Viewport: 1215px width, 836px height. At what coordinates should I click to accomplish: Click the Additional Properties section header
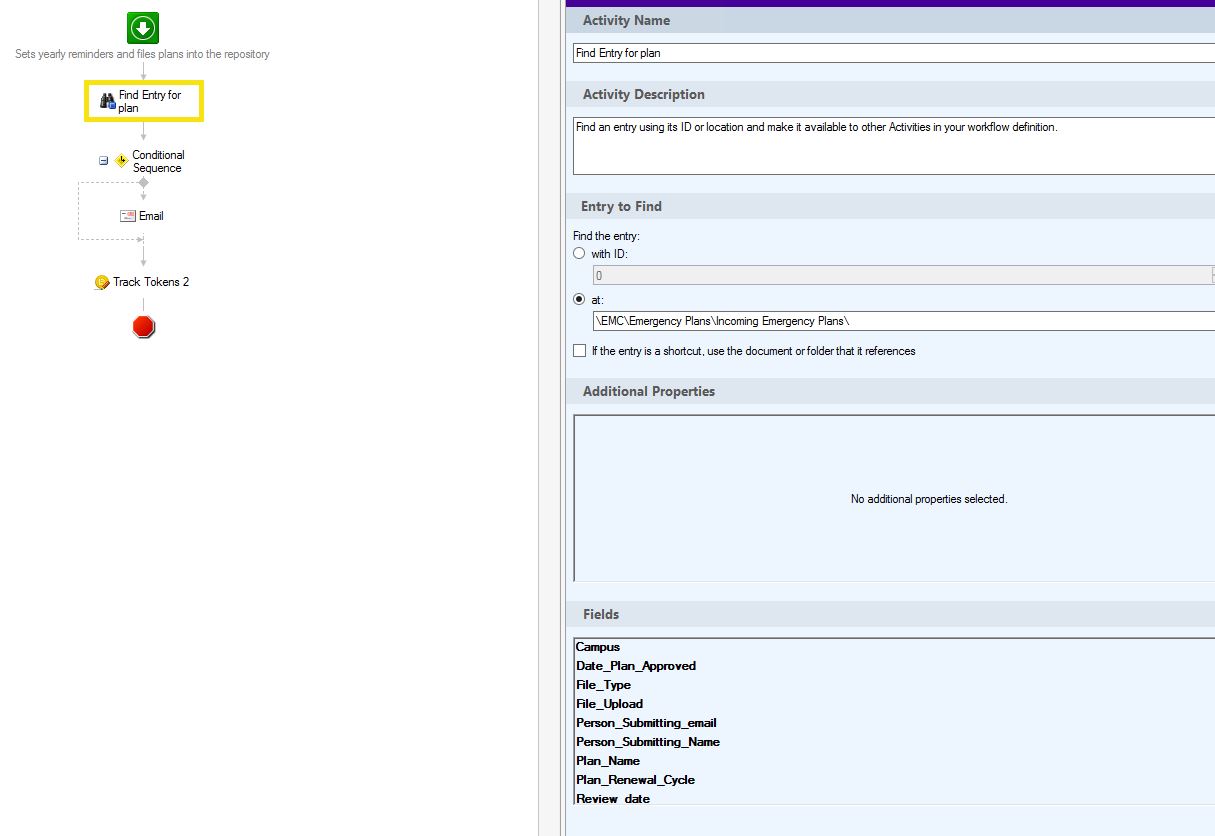coord(890,391)
